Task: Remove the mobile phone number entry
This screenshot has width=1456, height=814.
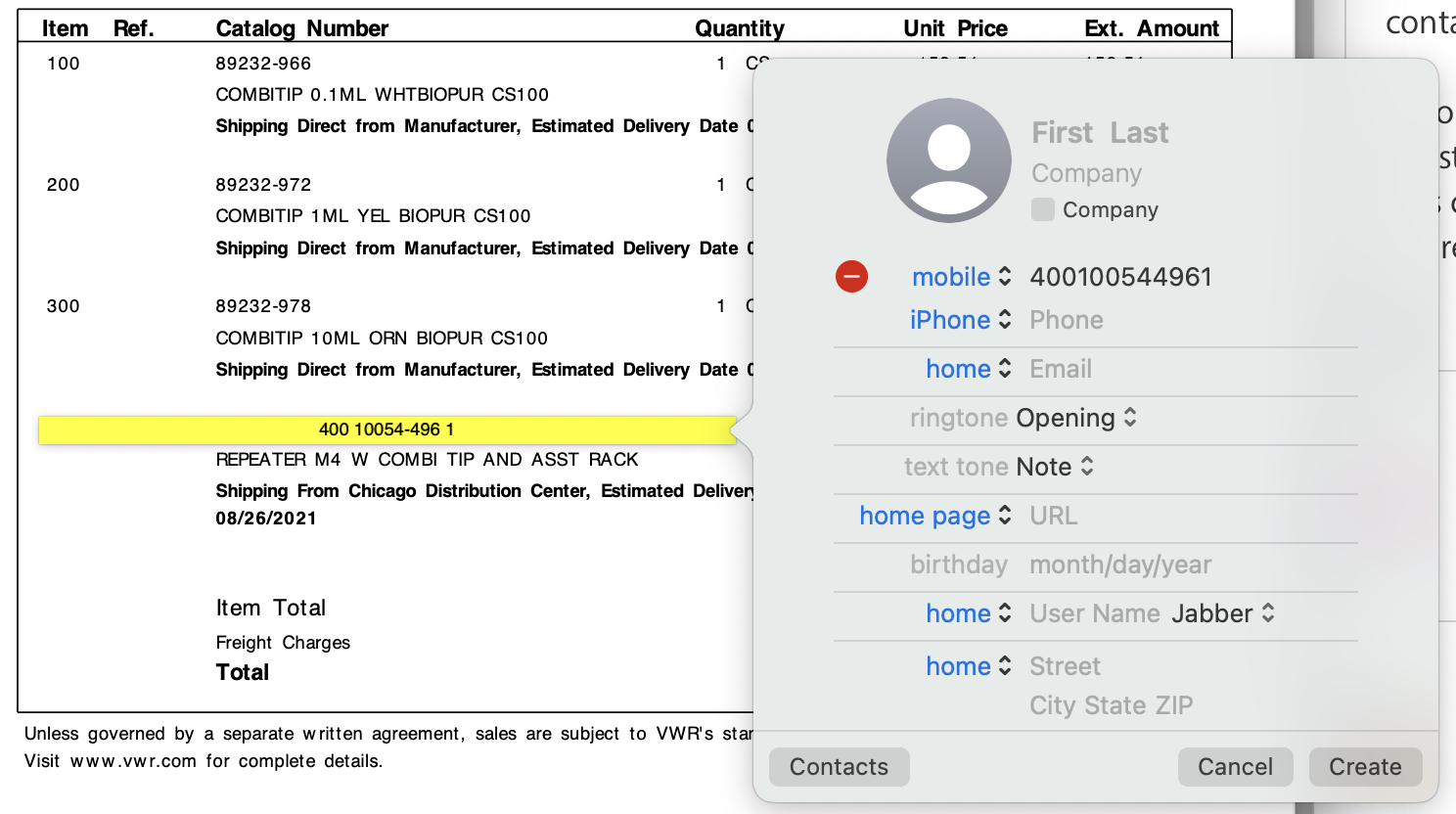Action: tap(851, 277)
